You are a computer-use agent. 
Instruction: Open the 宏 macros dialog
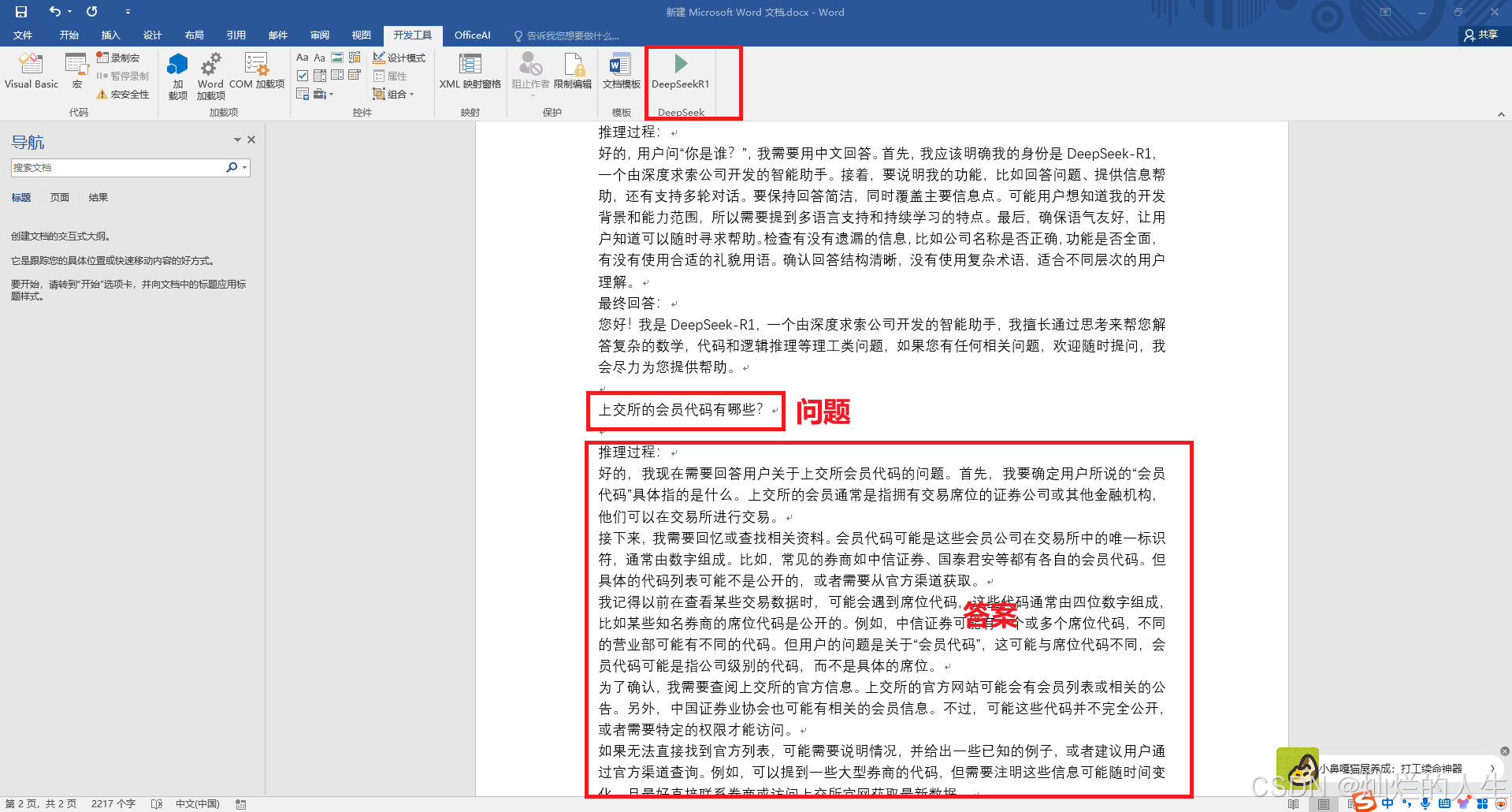click(x=77, y=71)
